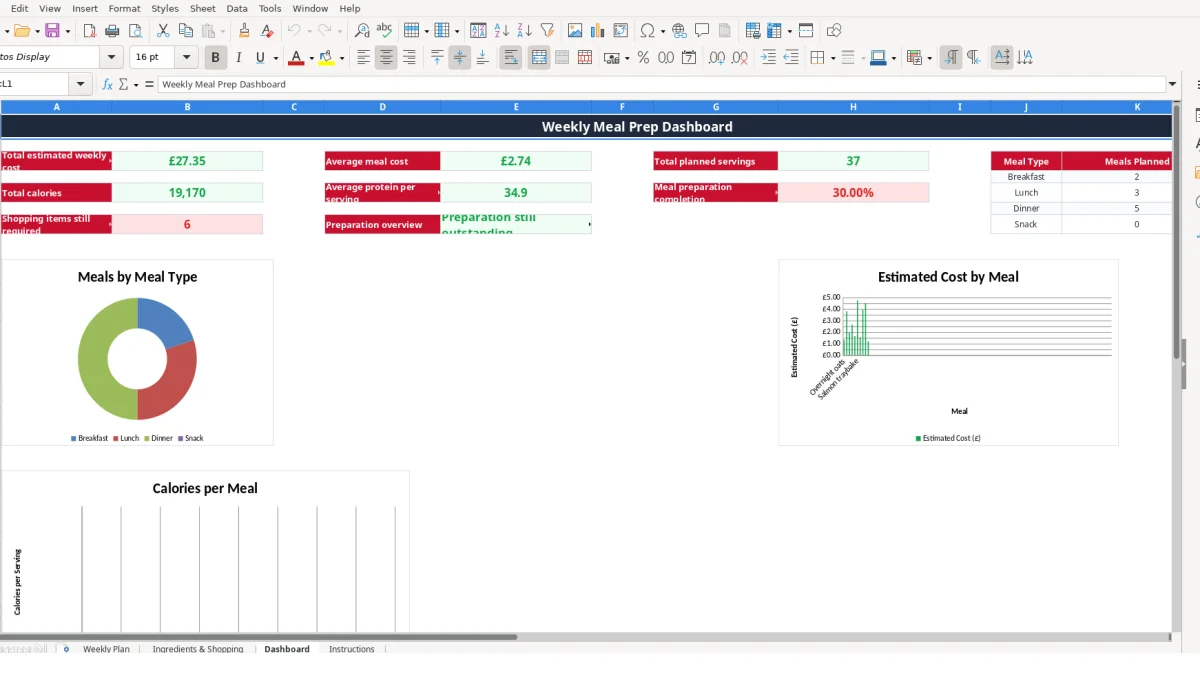Select column H header
1200x675 pixels.
click(x=853, y=106)
